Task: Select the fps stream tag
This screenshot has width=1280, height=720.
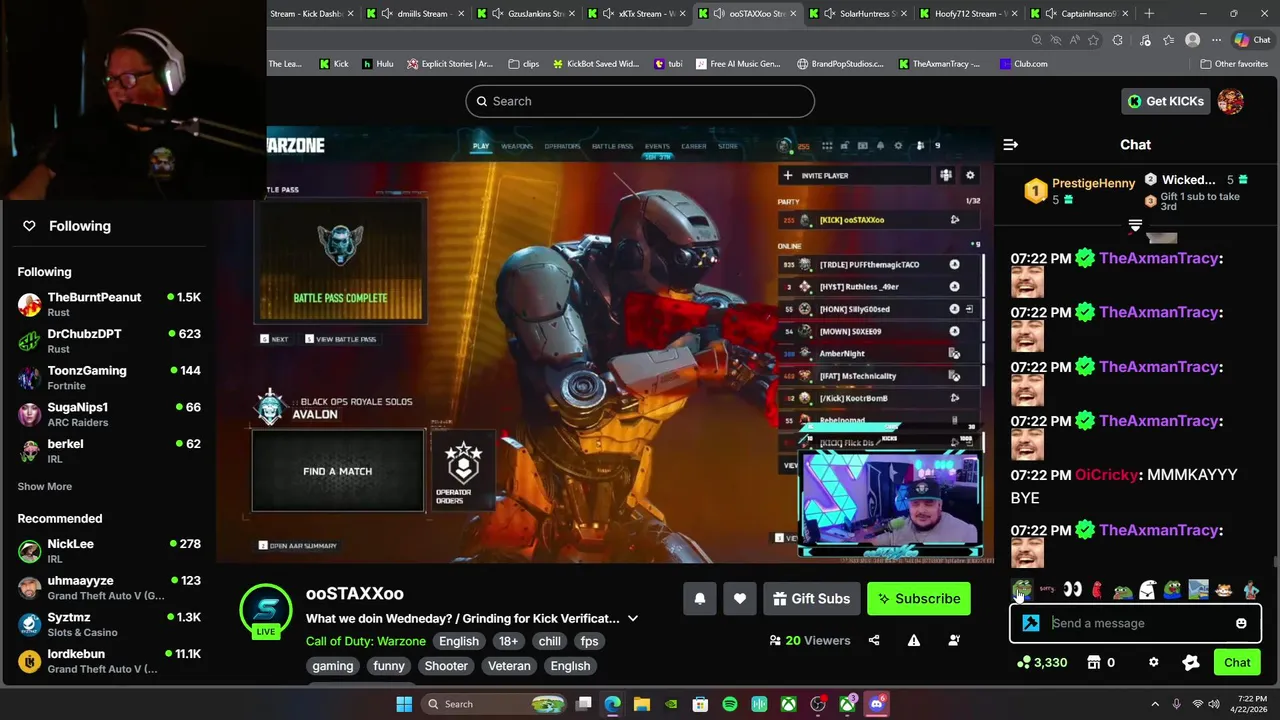Action: (x=589, y=641)
